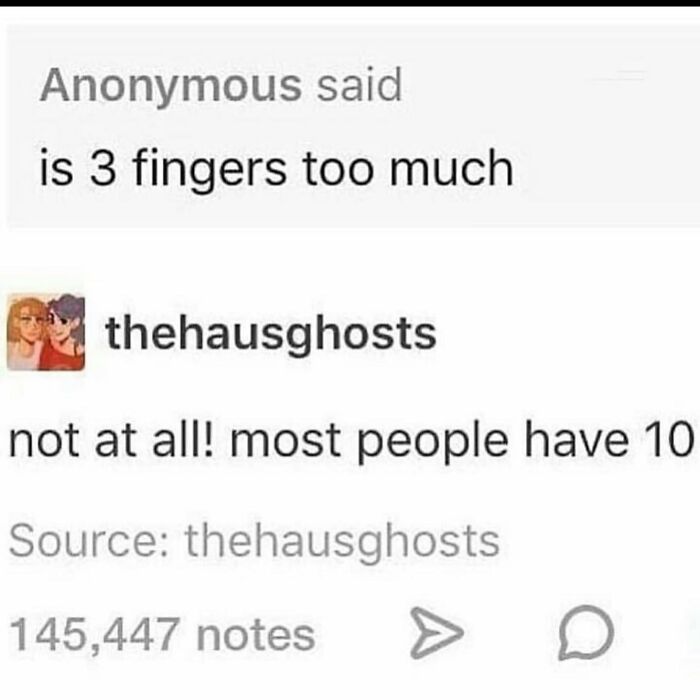The image size is (700, 700).
Task: Open the thehausghosts avatar picture
Action: 46,332
